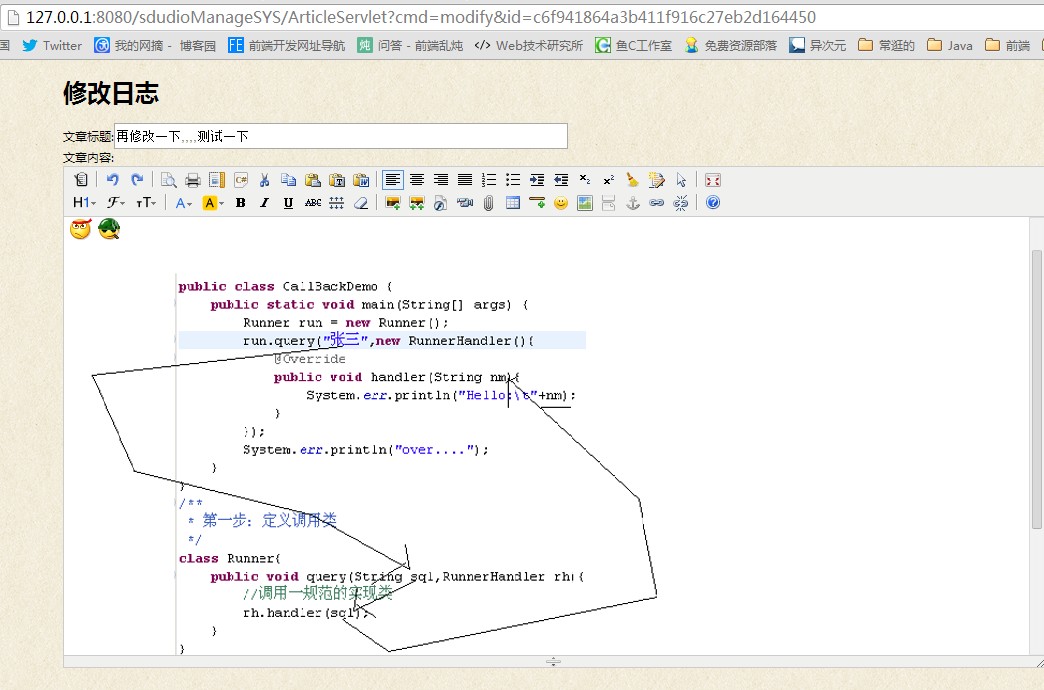
Task: Insert video media with camcorder icon
Action: tap(465, 202)
